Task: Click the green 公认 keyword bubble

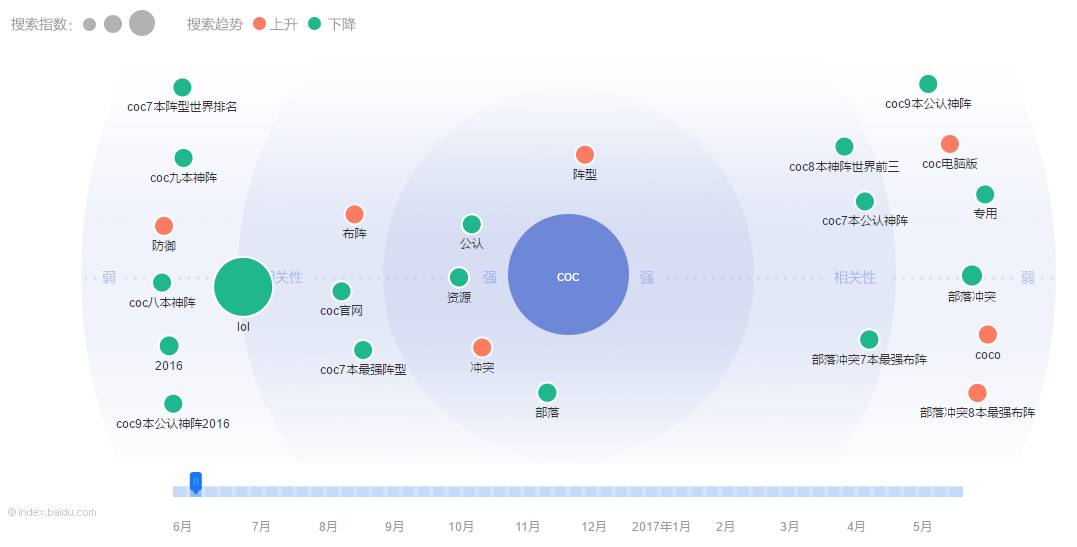Action: pyautogui.click(x=472, y=225)
